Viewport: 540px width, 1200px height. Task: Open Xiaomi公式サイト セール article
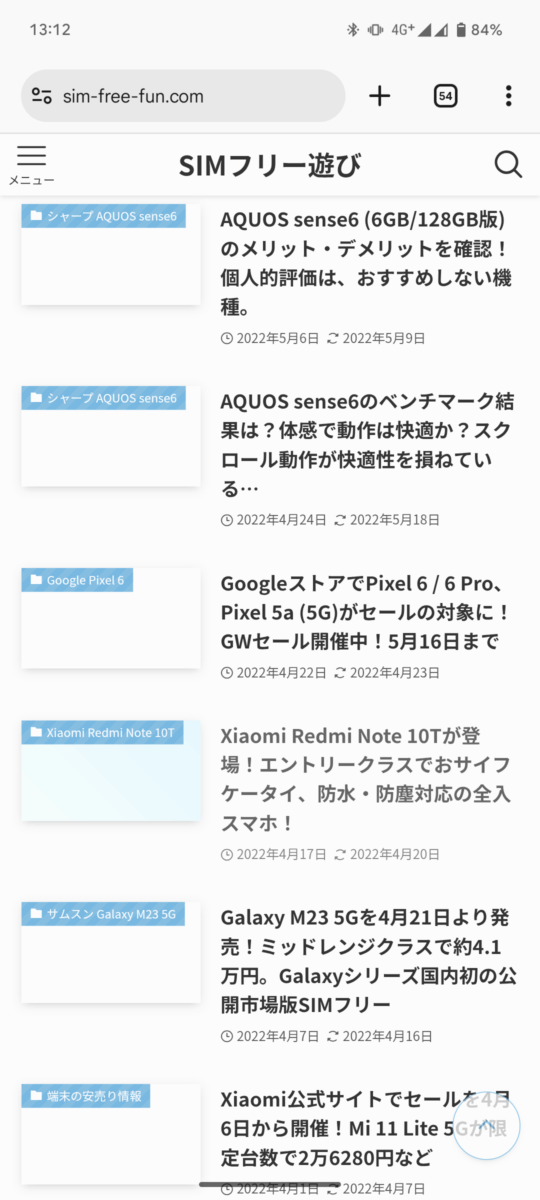(367, 1127)
